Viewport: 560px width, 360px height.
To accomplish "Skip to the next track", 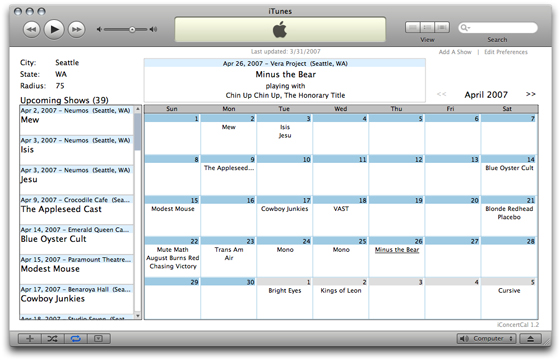I will coord(76,29).
